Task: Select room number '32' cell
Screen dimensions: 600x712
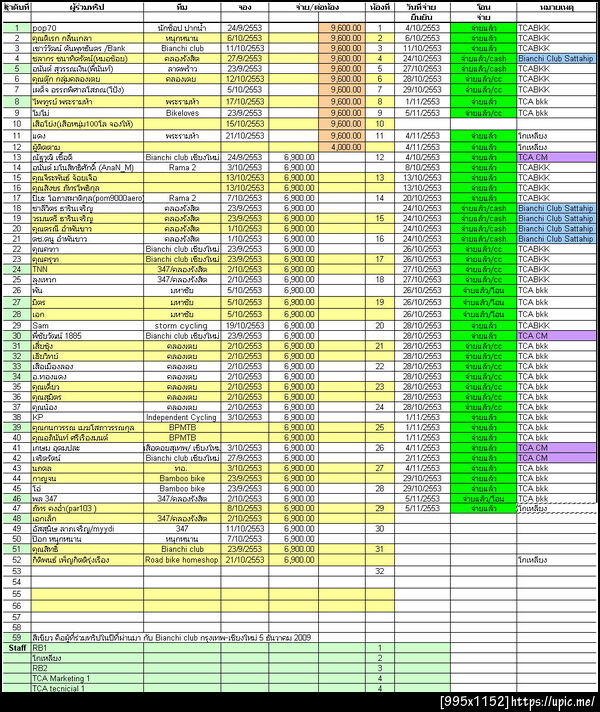Action: [x=380, y=571]
